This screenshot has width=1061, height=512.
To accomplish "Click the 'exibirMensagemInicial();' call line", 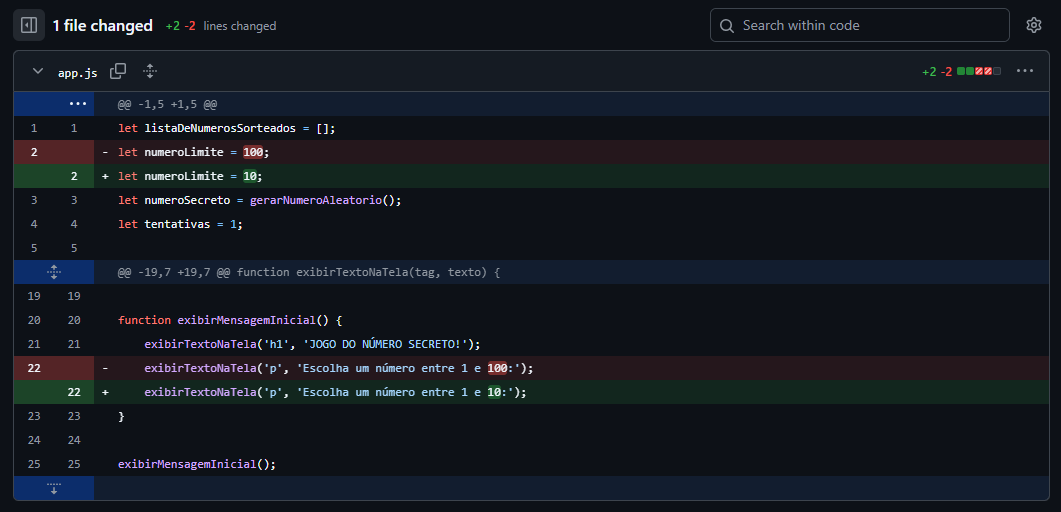I will [x=197, y=464].
